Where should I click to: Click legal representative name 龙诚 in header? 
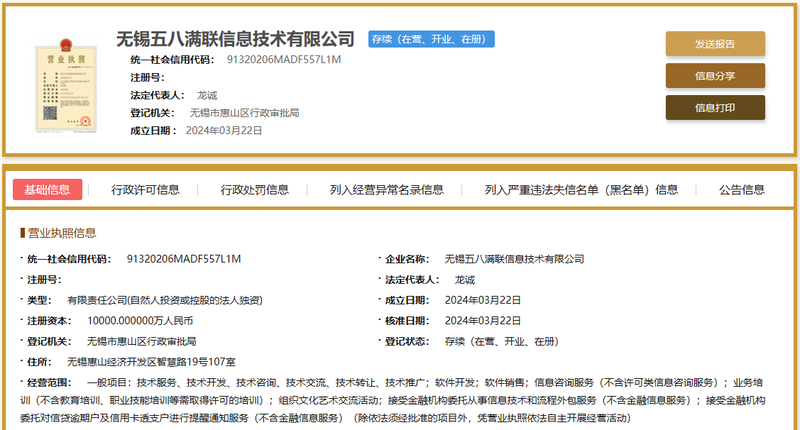point(207,95)
